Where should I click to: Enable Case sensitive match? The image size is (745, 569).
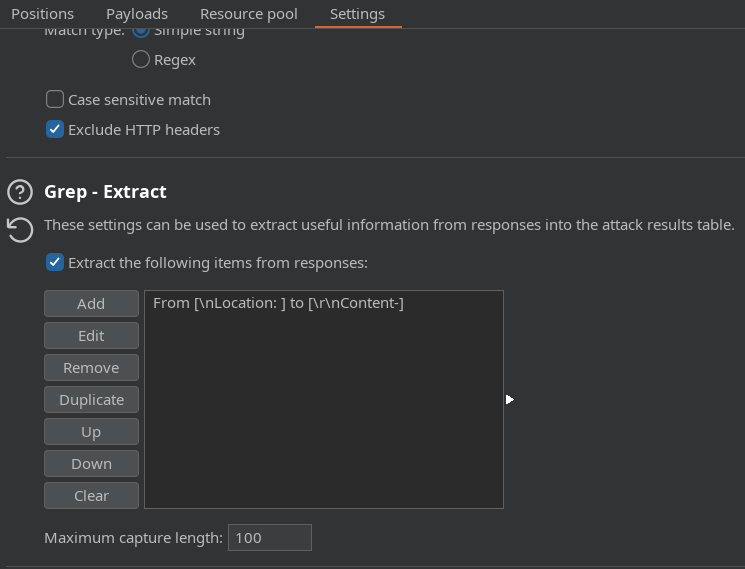click(56, 100)
